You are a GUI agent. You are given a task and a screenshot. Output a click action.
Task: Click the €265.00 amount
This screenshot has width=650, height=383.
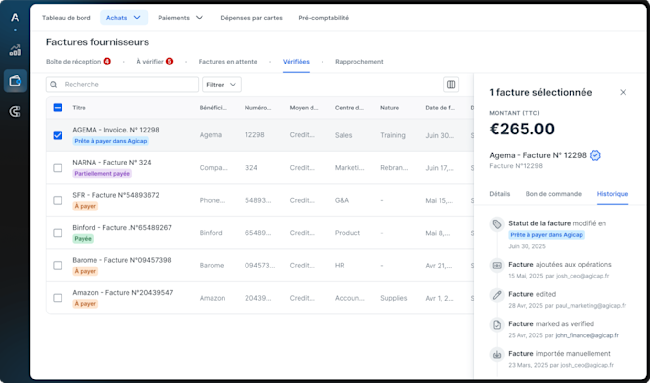coord(522,129)
